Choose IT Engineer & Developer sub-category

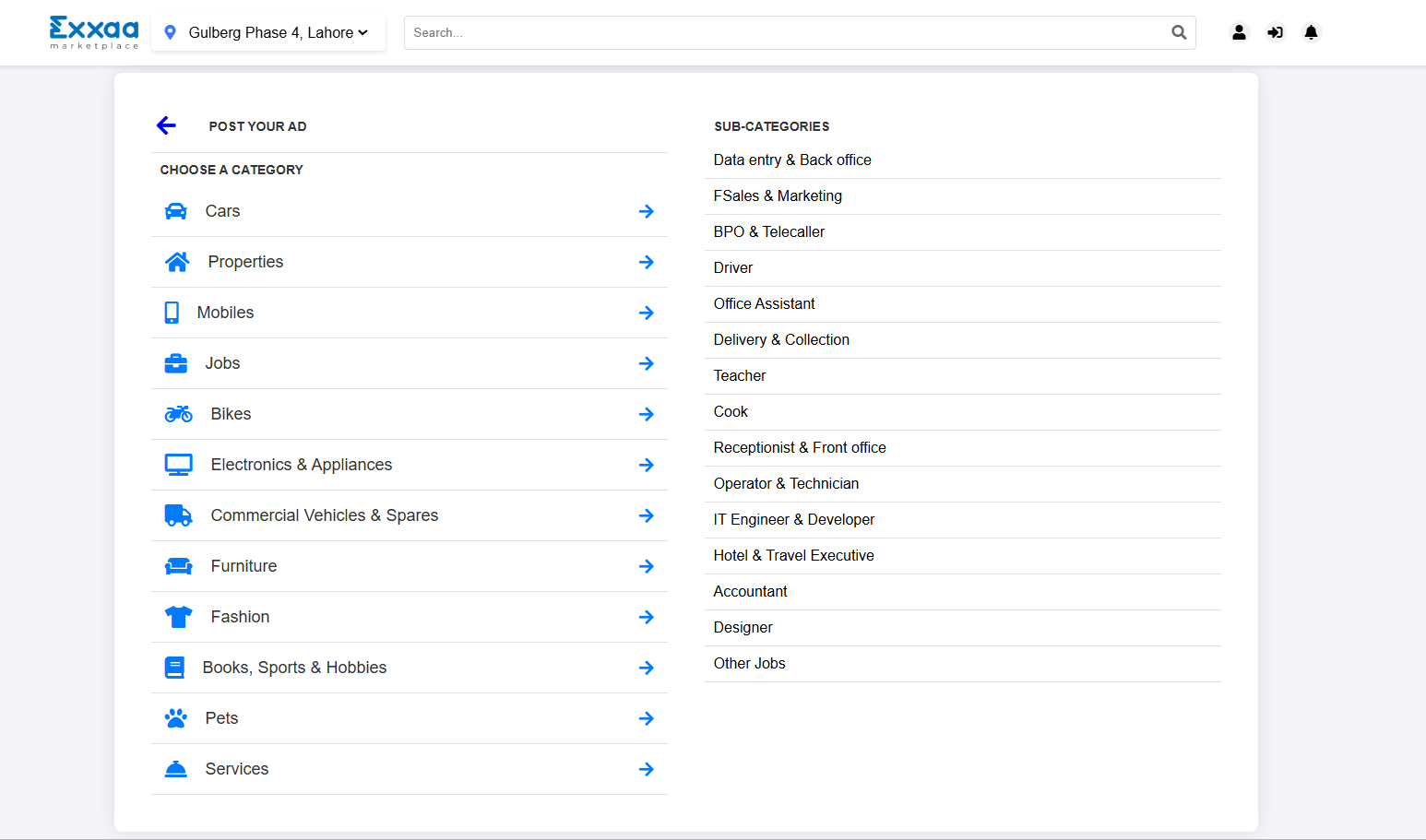point(793,520)
